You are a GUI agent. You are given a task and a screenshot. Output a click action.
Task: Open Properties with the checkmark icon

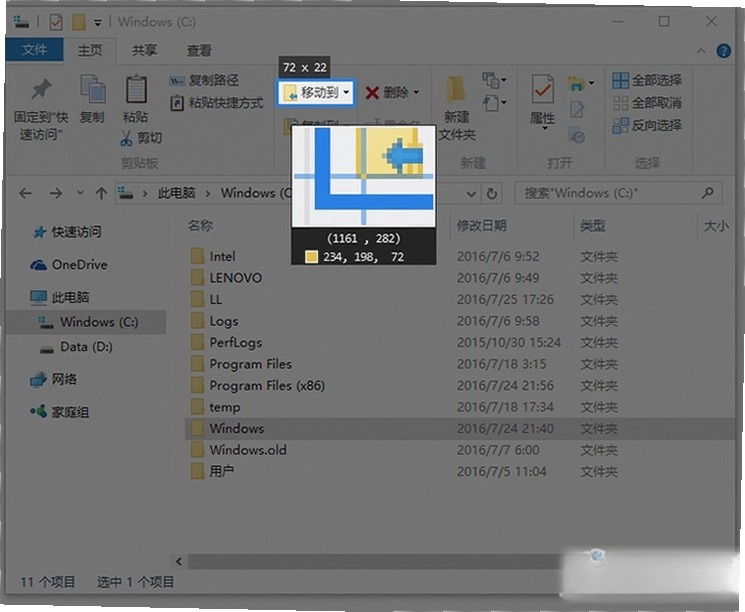click(543, 89)
